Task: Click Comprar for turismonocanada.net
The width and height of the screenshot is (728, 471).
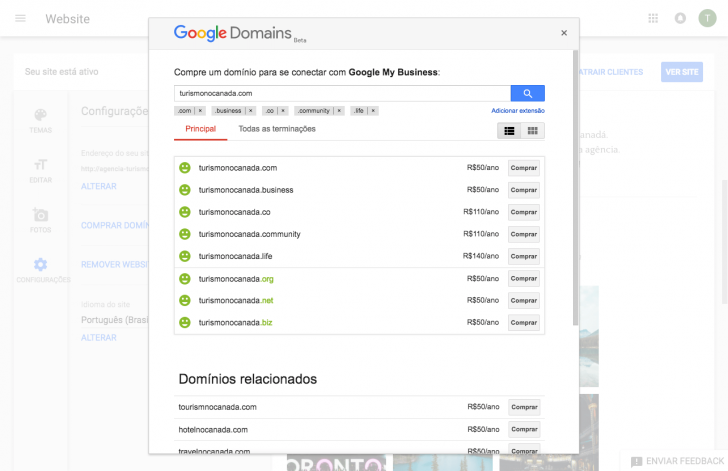Action: click(524, 301)
